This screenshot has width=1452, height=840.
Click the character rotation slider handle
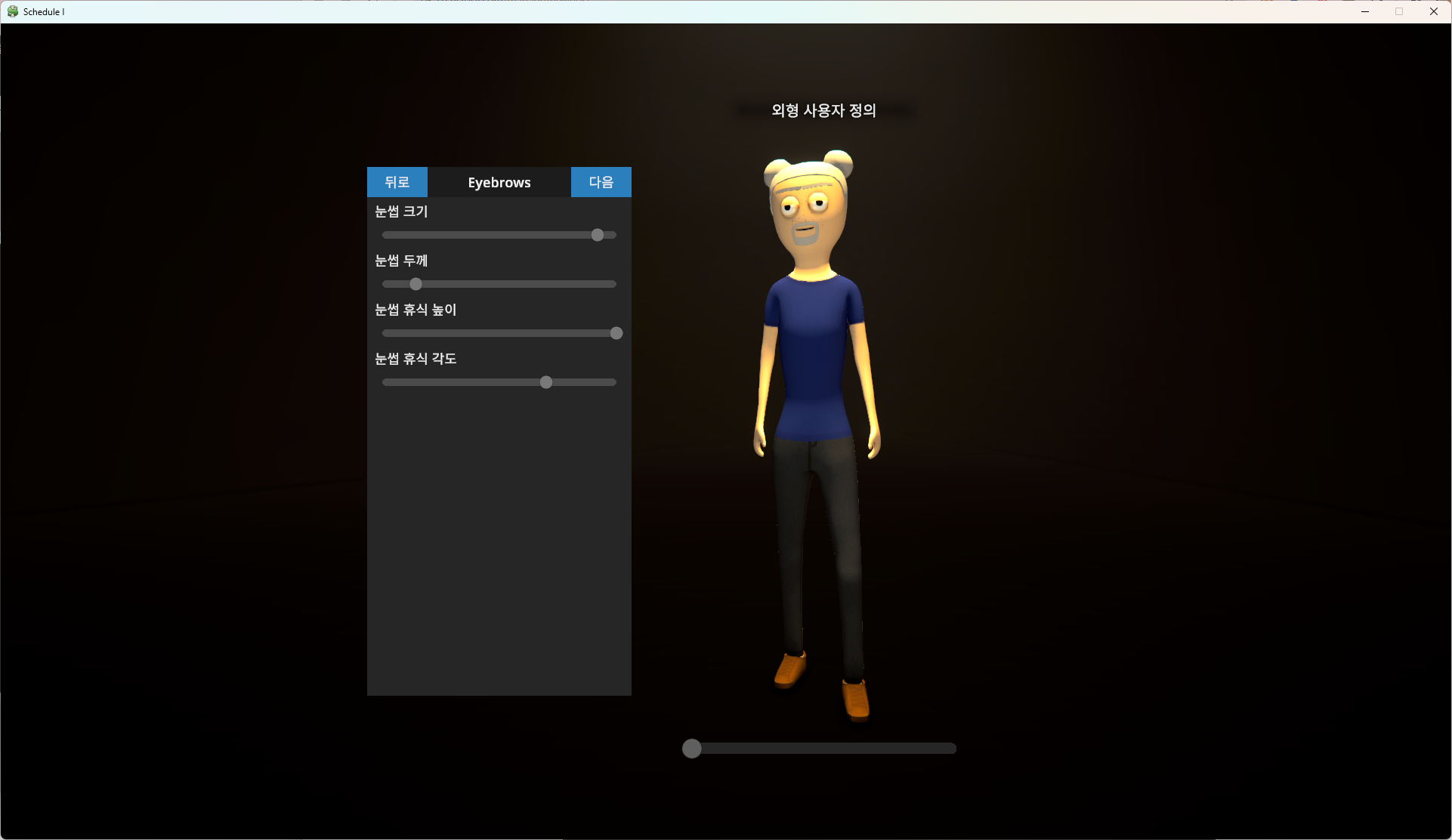tap(692, 749)
